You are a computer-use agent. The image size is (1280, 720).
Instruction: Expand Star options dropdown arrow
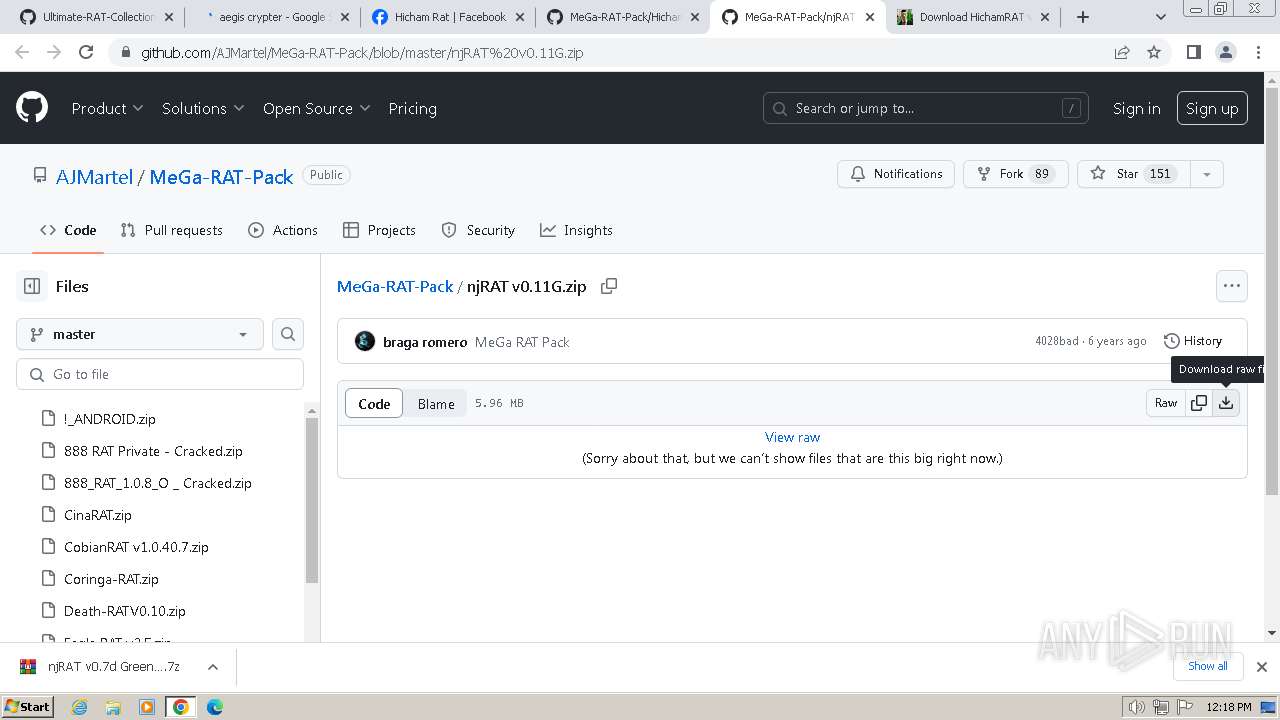pyautogui.click(x=1207, y=174)
